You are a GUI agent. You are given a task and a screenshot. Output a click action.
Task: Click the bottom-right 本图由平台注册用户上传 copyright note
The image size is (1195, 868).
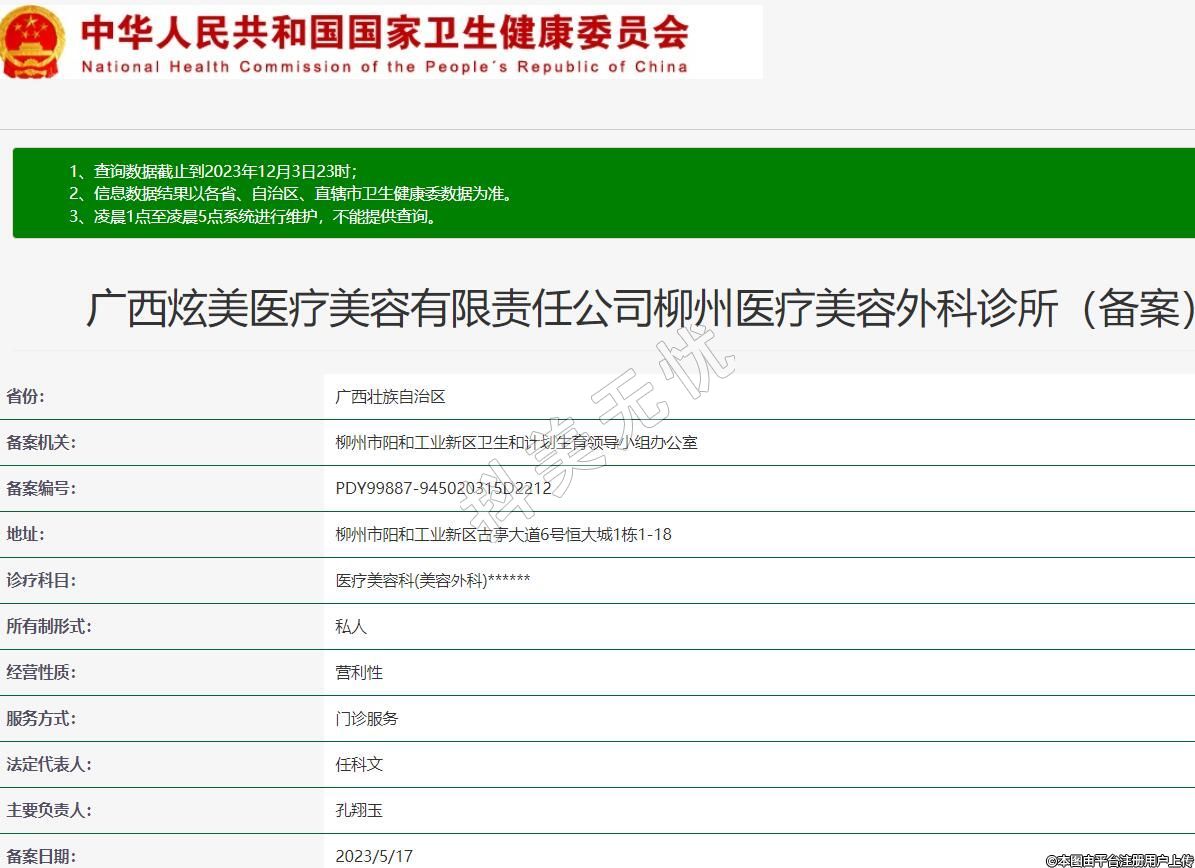[x=1119, y=860]
